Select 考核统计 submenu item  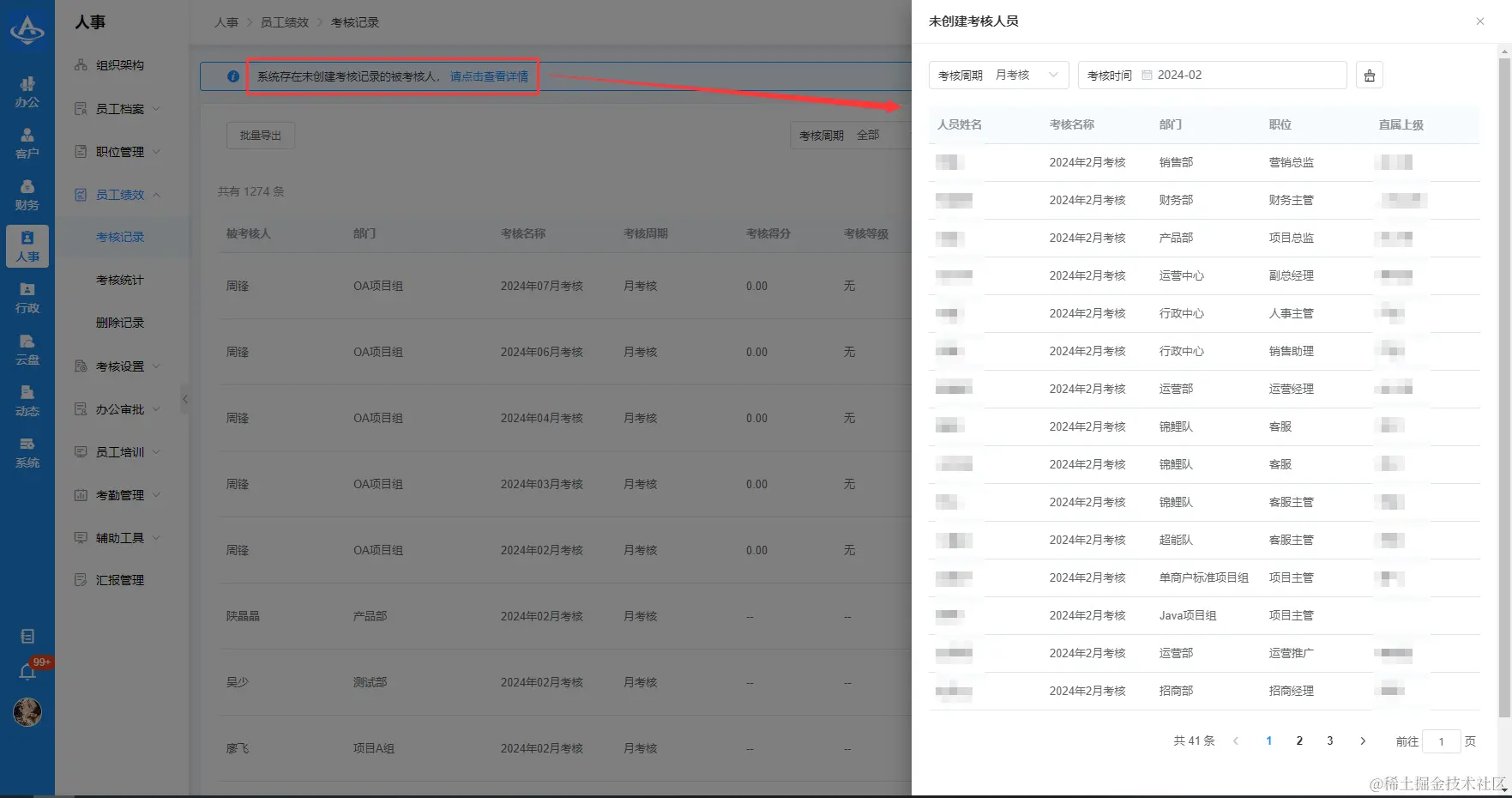pos(120,280)
